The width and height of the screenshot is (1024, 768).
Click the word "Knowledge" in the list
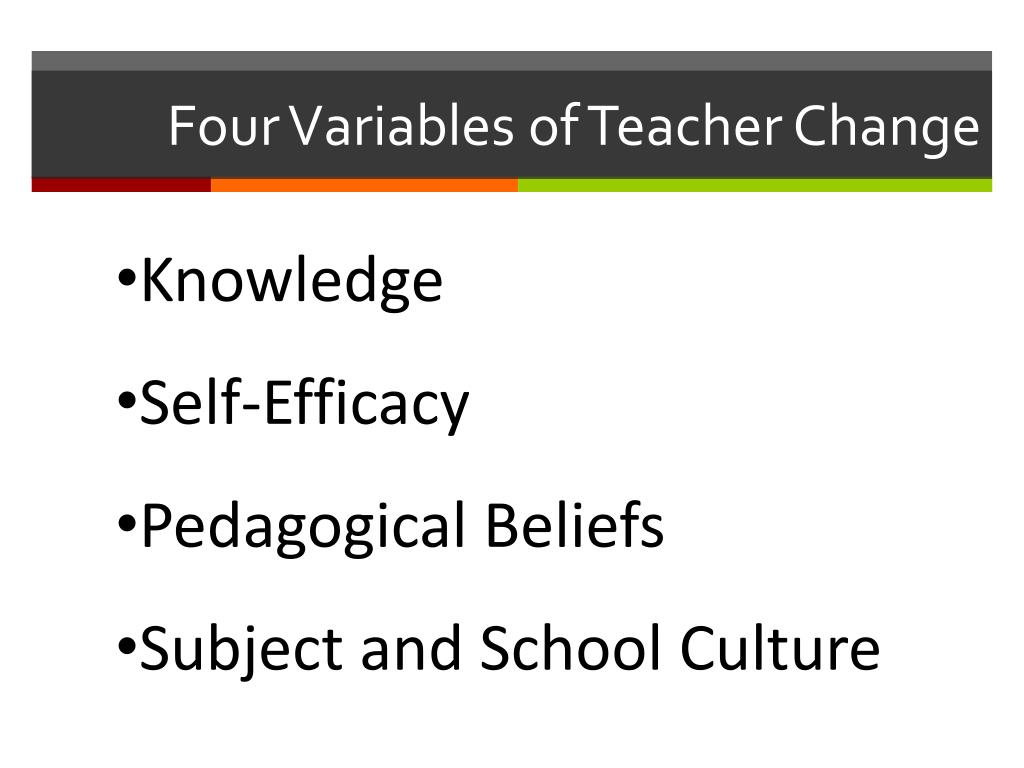292,281
